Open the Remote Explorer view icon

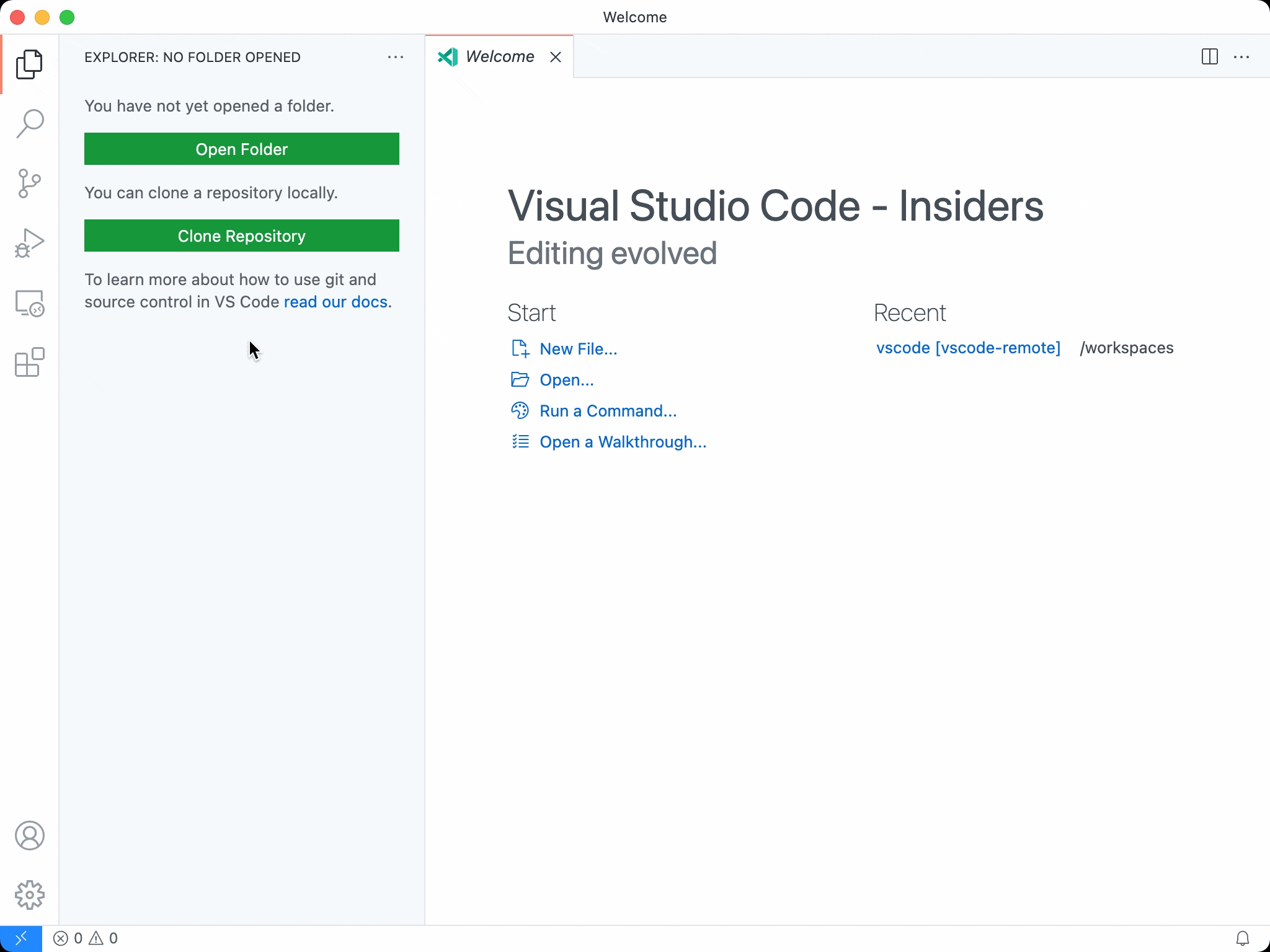(29, 303)
